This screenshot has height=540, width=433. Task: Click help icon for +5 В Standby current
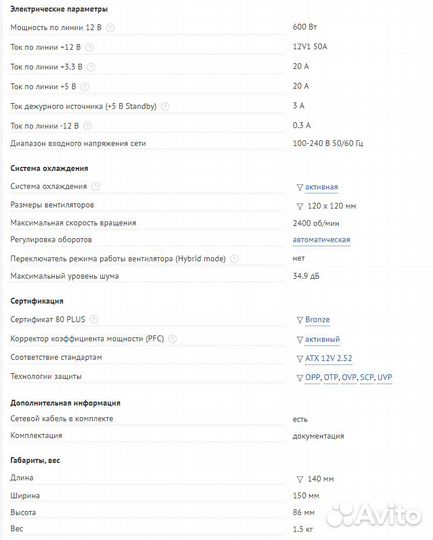tap(165, 106)
